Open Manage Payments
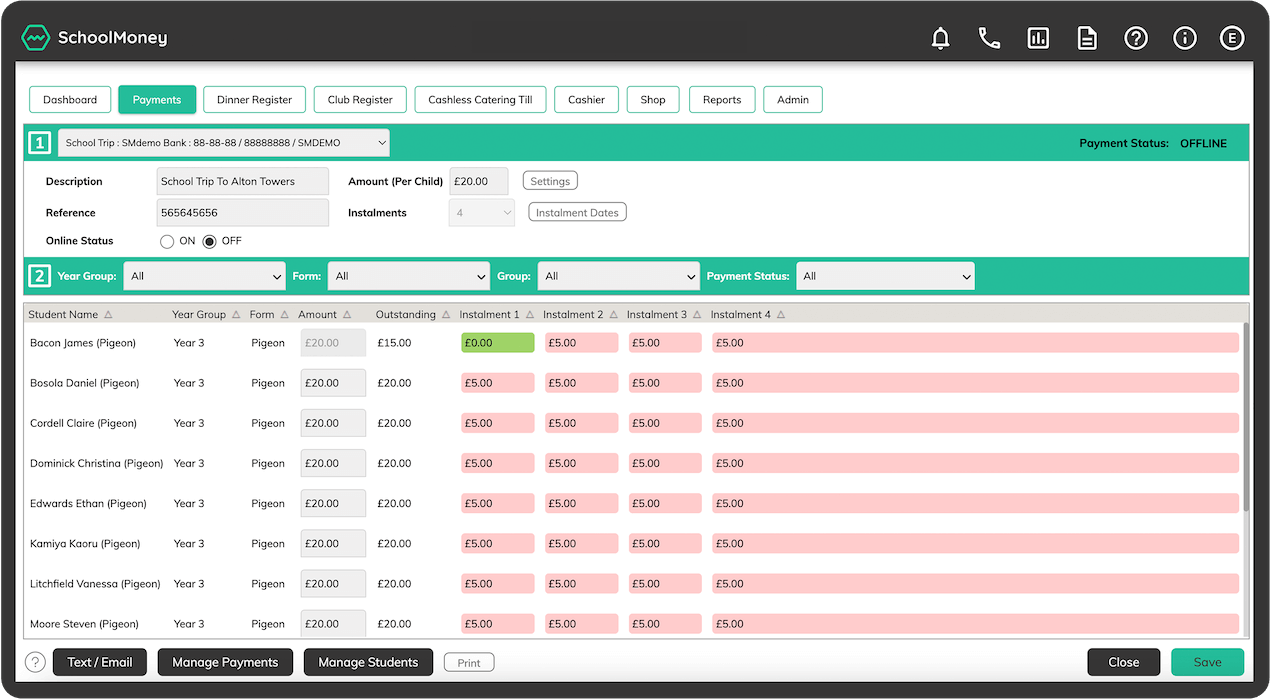 (225, 662)
